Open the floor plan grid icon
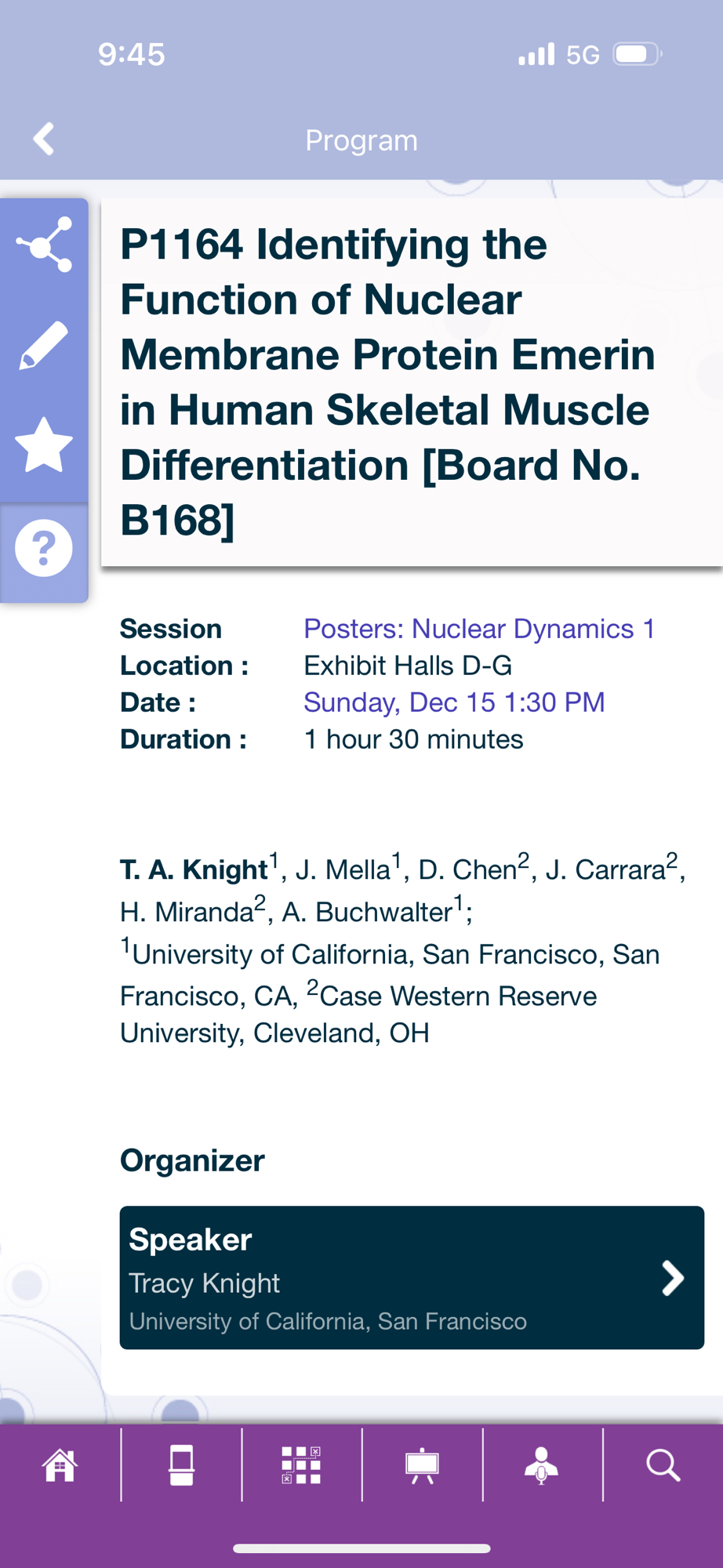This screenshot has height=1568, width=723. coord(301,1465)
